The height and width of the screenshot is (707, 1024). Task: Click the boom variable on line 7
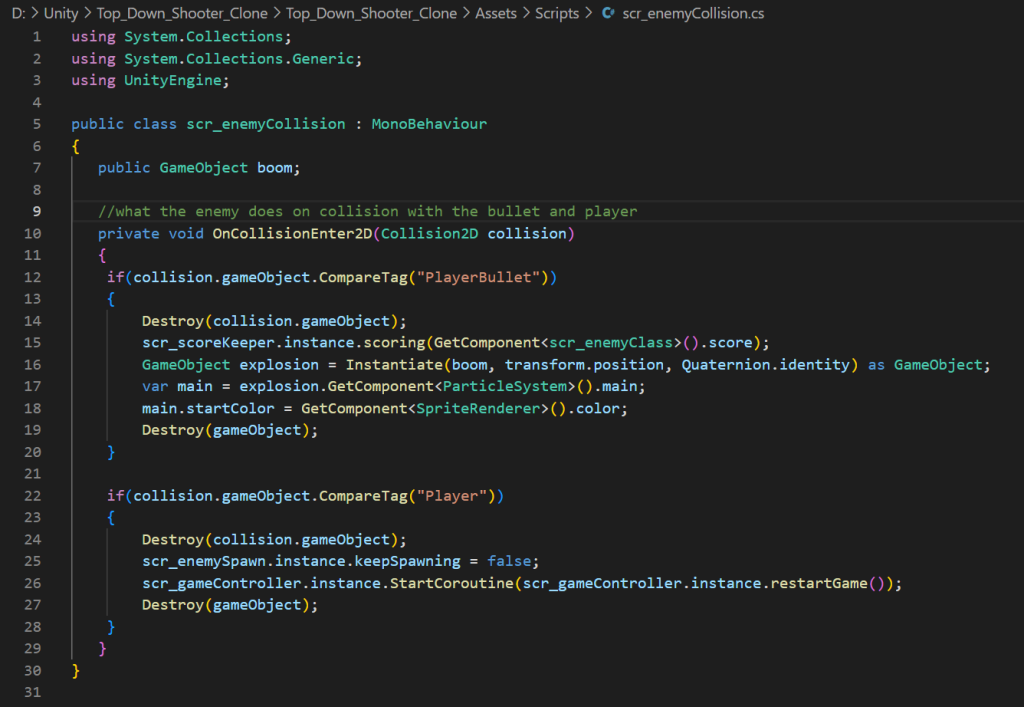(274, 168)
